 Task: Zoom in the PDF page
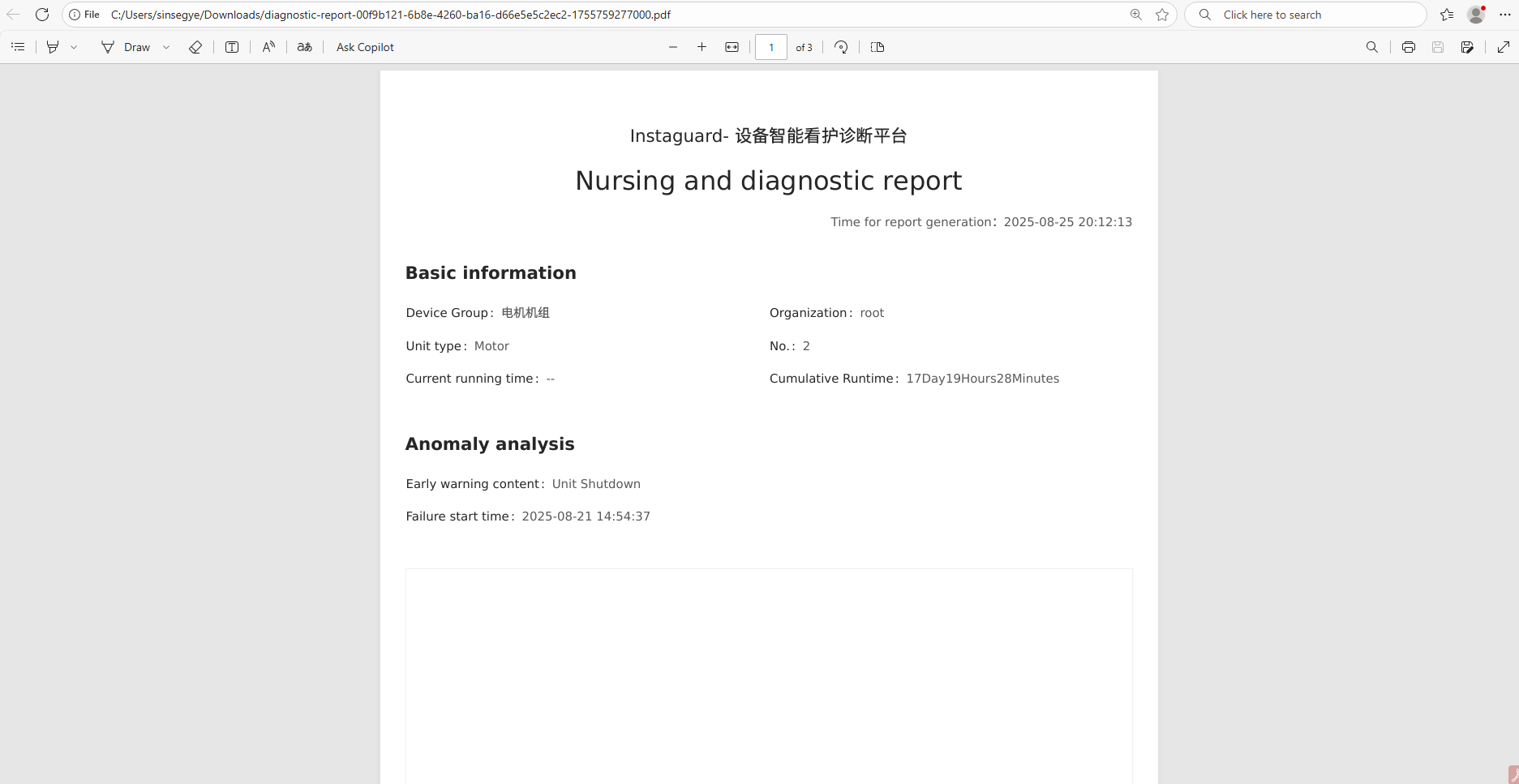click(702, 47)
